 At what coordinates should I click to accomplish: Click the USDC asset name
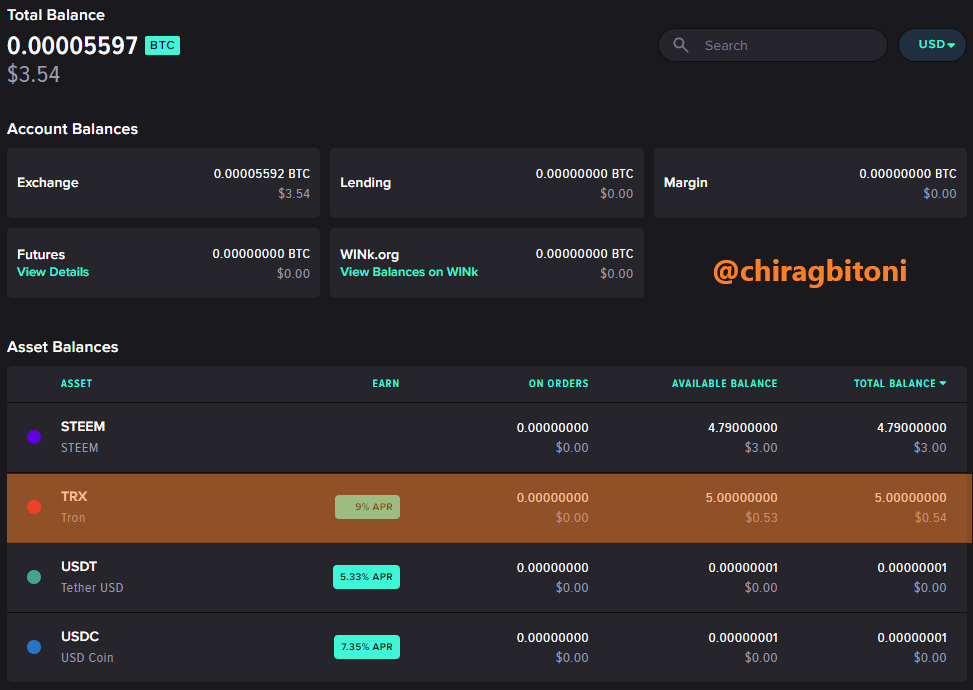80,637
